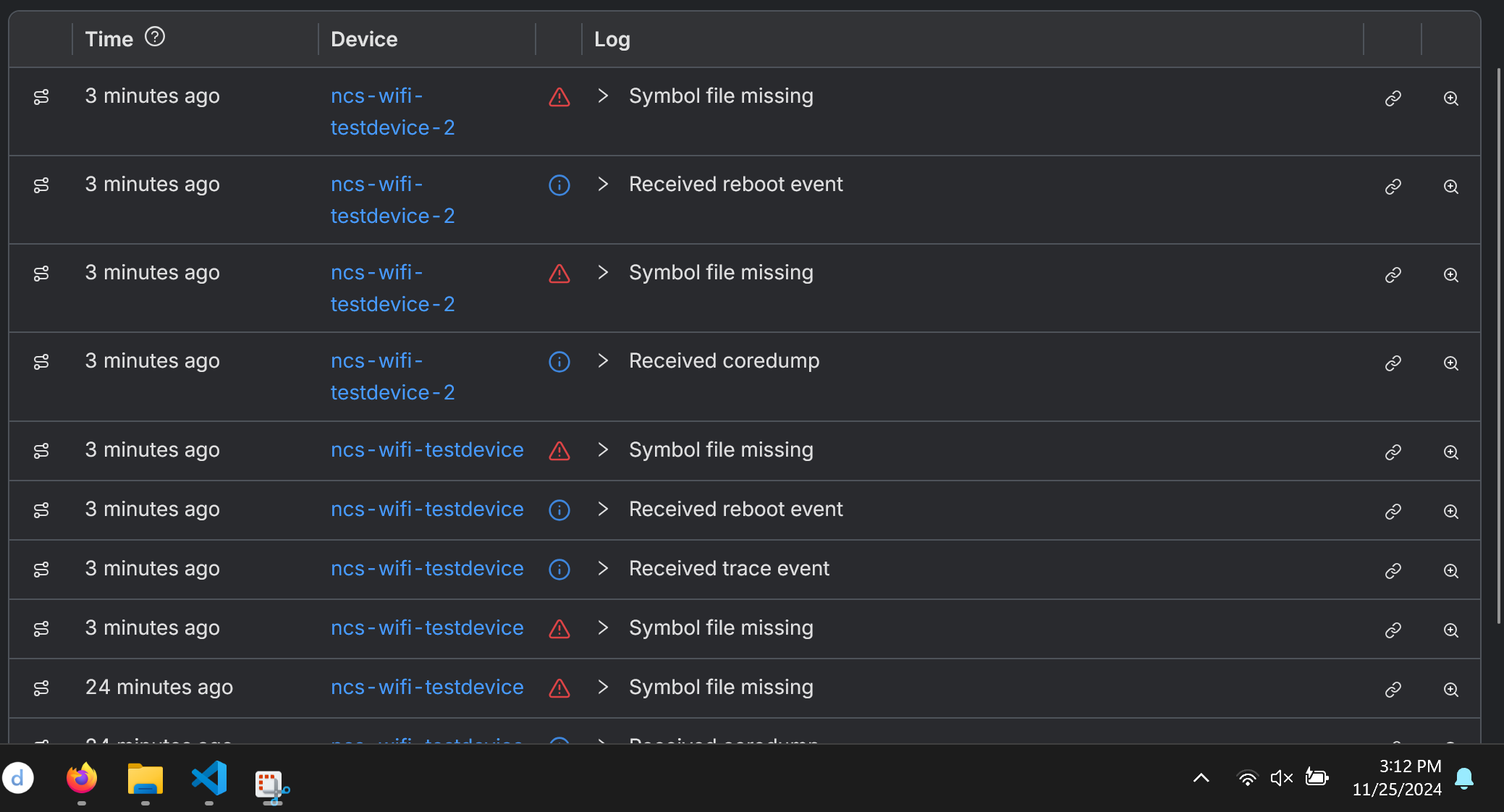This screenshot has width=1504, height=812.
Task: Open File Explorer from the taskbar
Action: (x=145, y=779)
